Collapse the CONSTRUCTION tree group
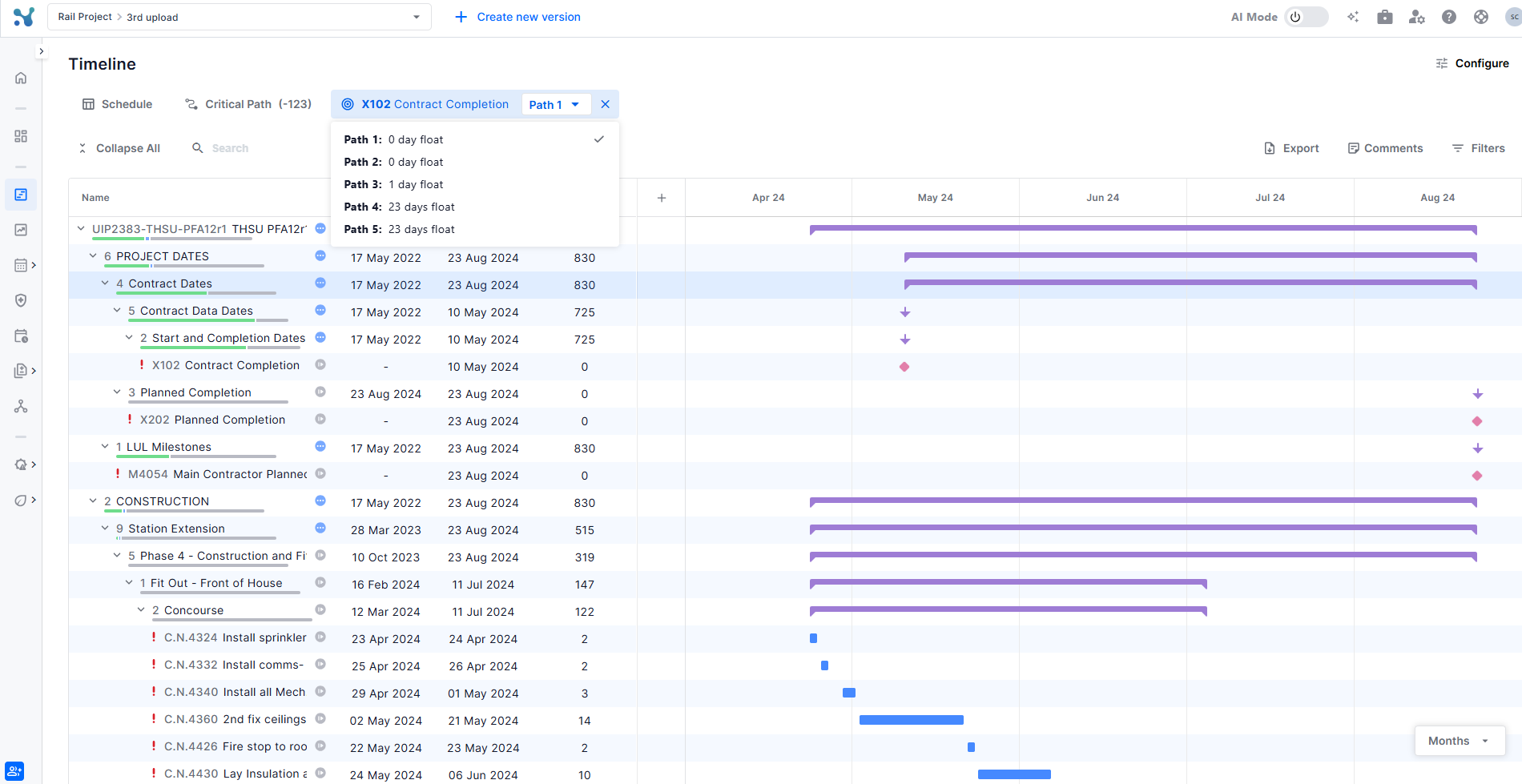Viewport: 1522px width, 784px height. click(x=93, y=501)
